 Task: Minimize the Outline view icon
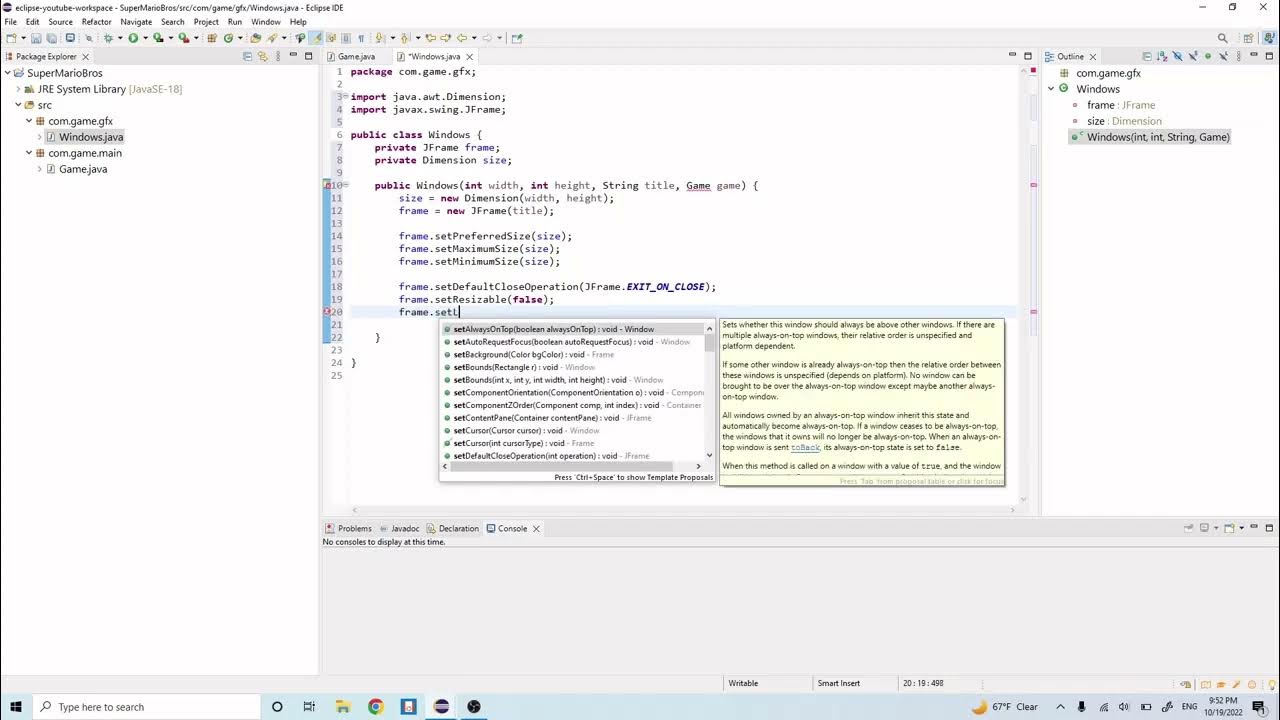1254,56
